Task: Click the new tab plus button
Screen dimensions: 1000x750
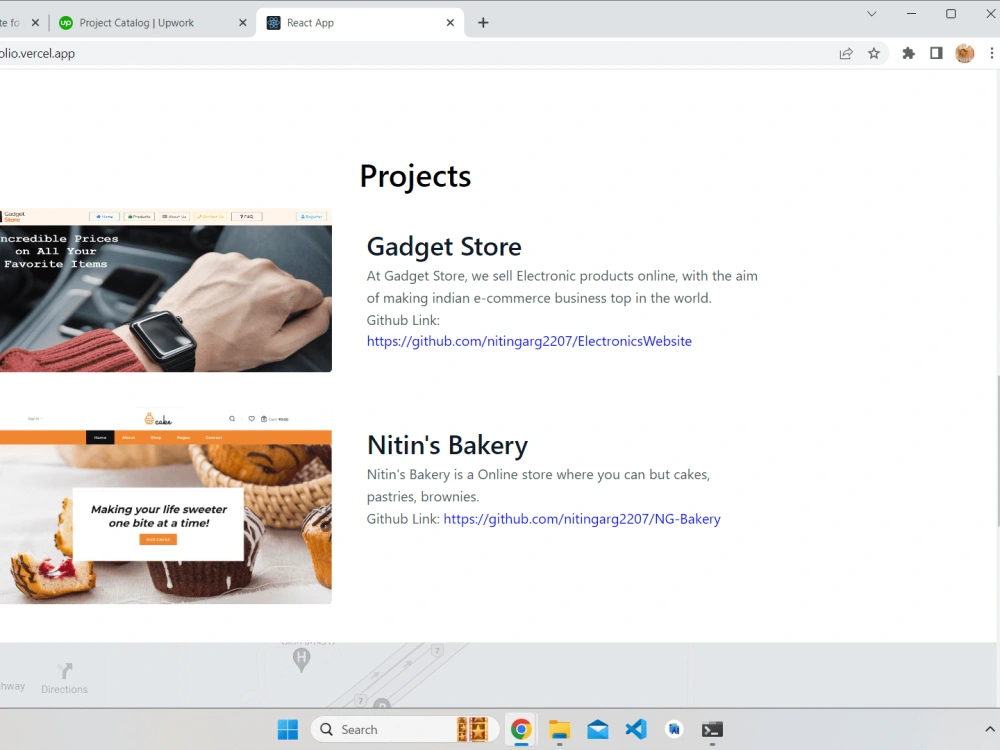Action: tap(483, 22)
